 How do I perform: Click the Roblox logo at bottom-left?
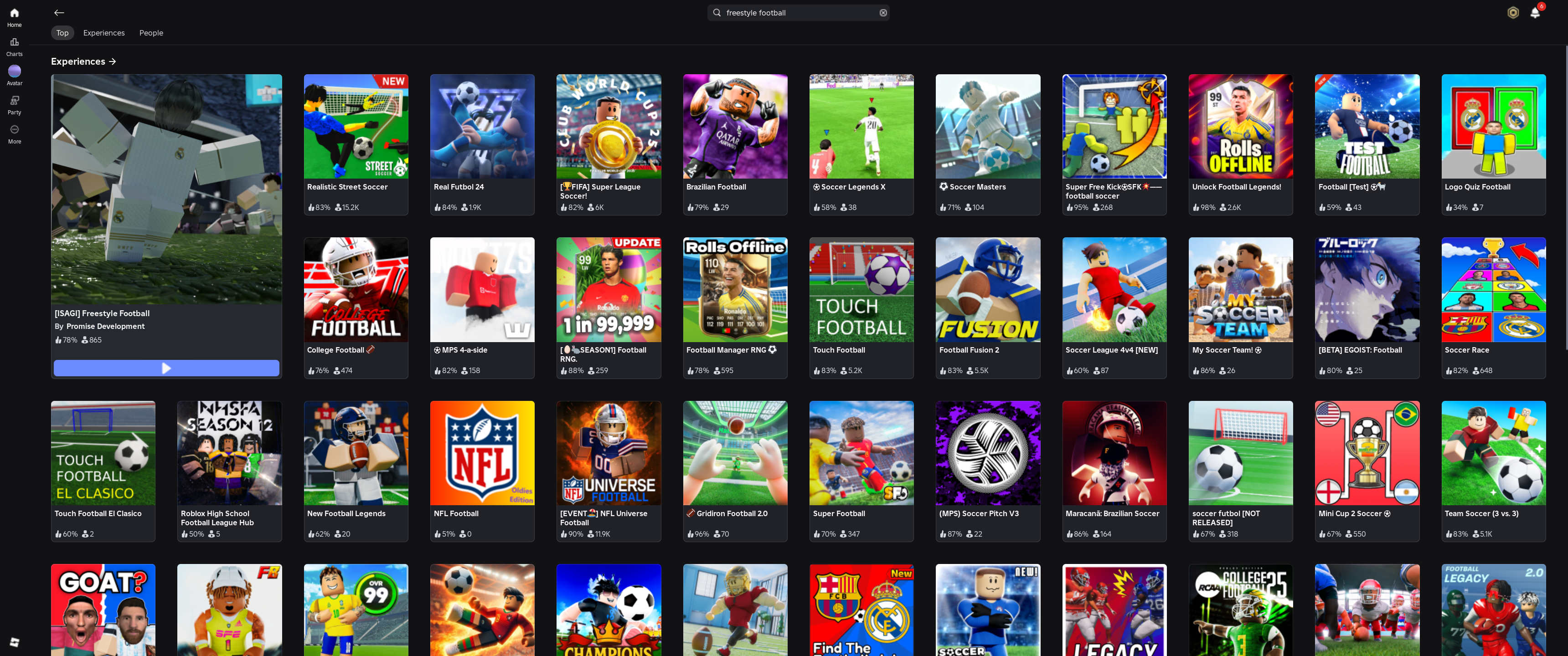tap(15, 642)
